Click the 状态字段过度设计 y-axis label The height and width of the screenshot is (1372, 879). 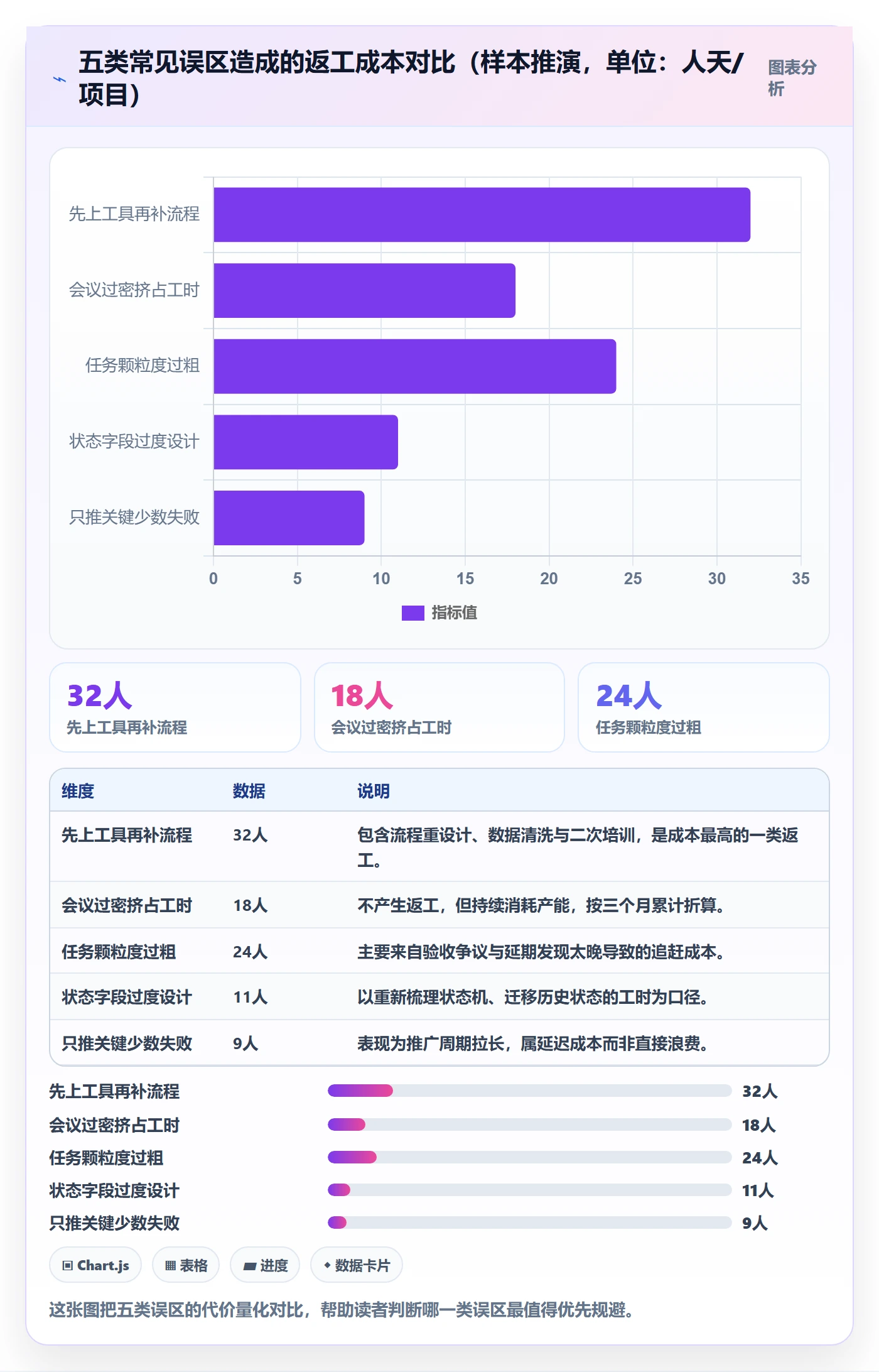pyautogui.click(x=134, y=442)
